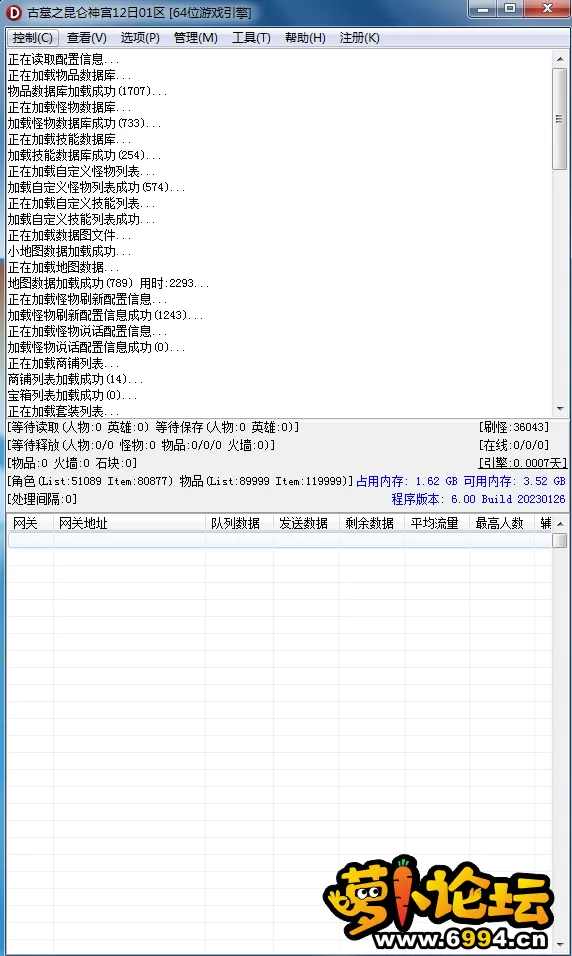Minimize the game engine window
Viewport: 572px width, 956px height.
coord(484,9)
